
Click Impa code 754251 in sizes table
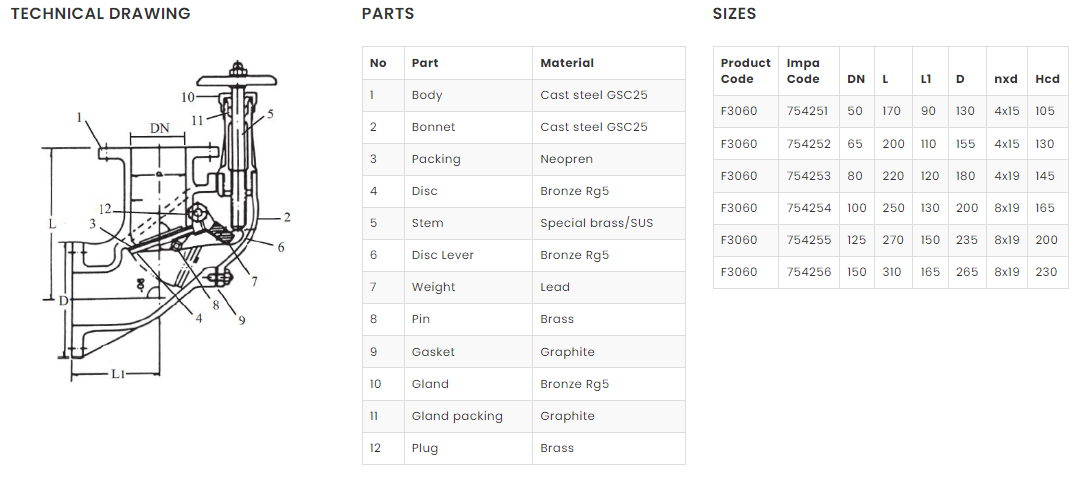pyautogui.click(x=808, y=112)
